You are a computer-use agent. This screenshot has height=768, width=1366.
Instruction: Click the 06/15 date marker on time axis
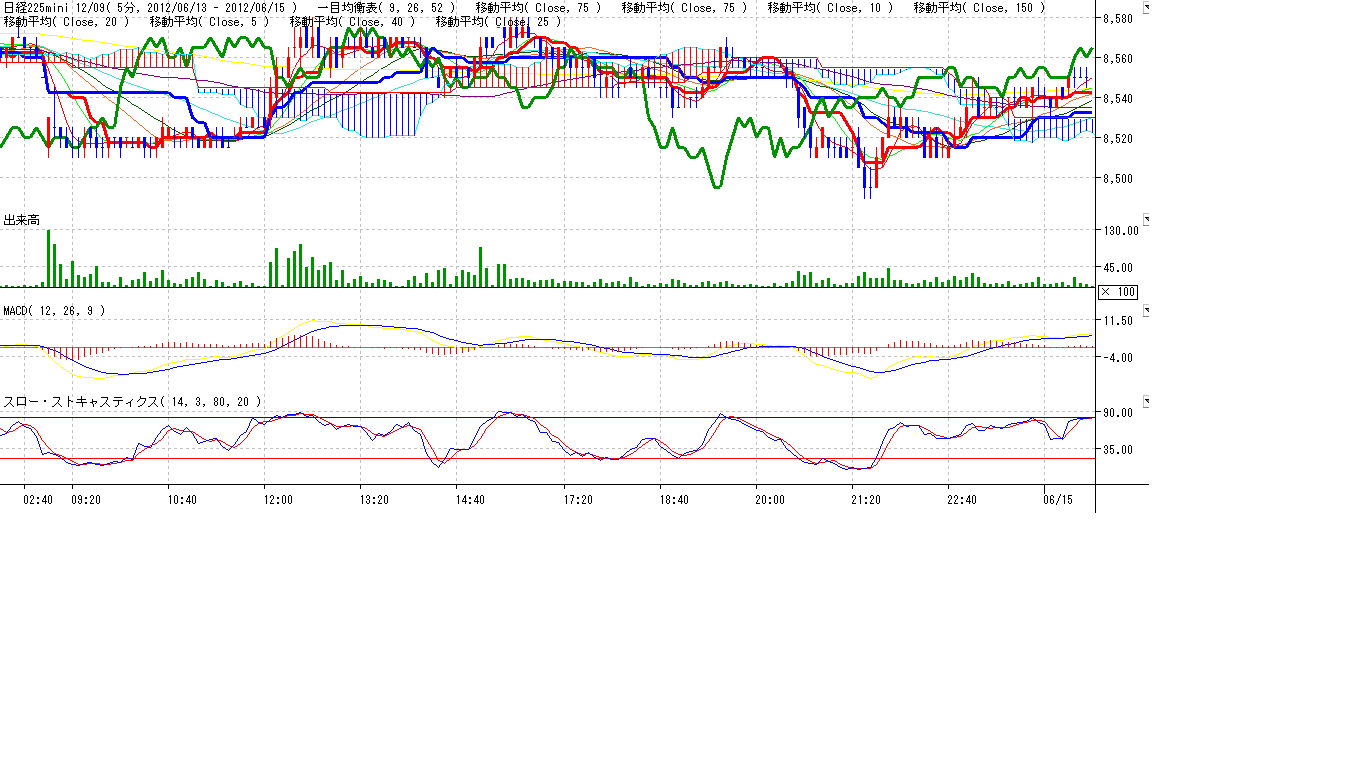1058,499
